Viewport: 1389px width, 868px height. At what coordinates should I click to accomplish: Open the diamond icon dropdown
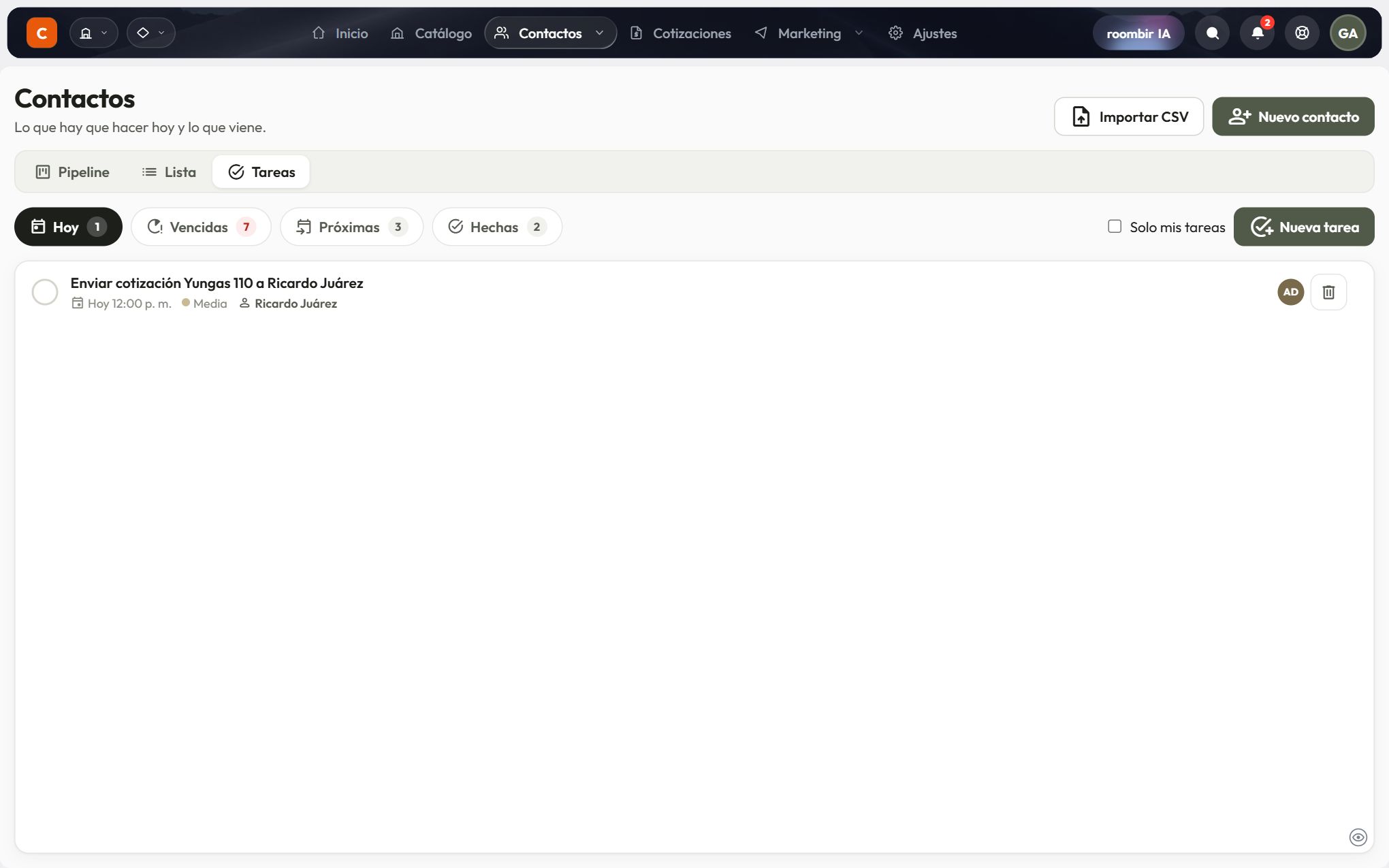point(150,33)
